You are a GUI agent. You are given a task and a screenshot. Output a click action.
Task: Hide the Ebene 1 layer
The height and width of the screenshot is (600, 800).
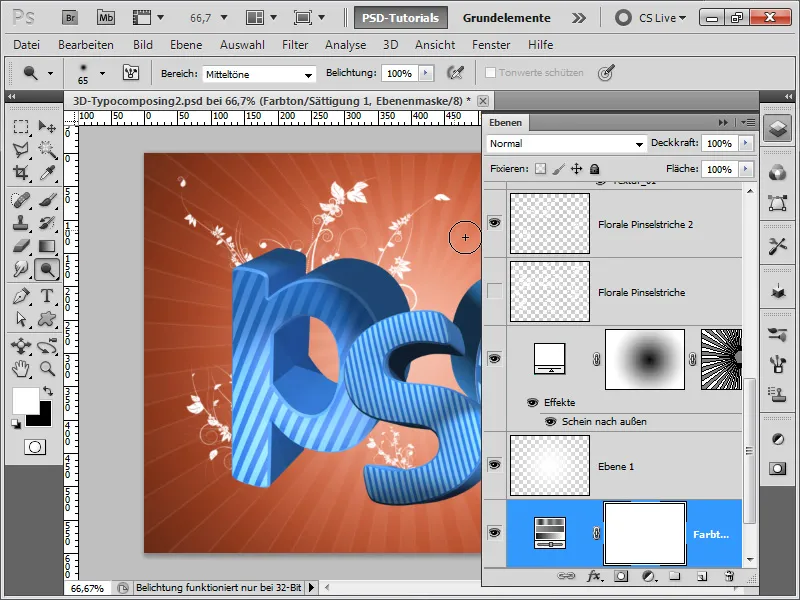click(494, 465)
